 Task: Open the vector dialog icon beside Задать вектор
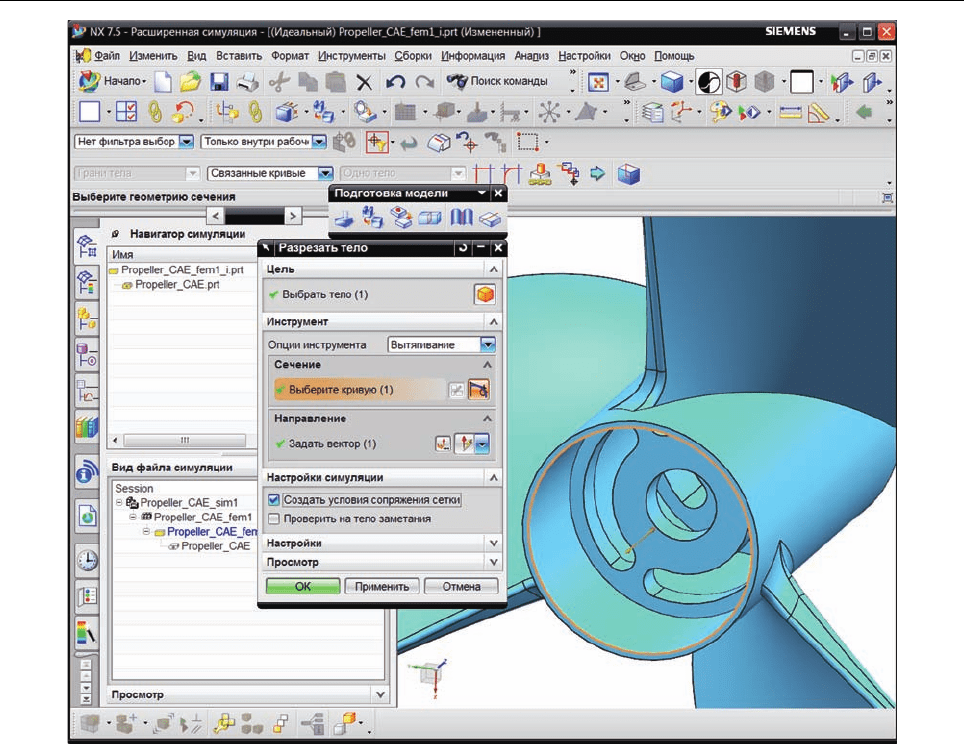tap(443, 443)
